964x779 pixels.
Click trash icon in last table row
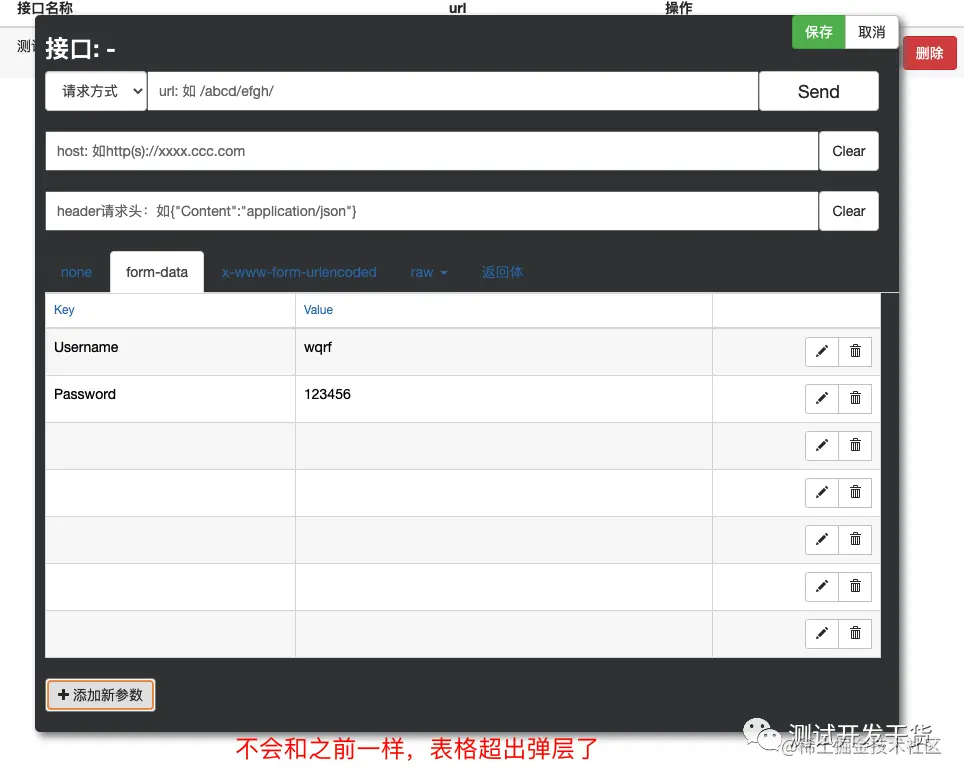coord(855,633)
